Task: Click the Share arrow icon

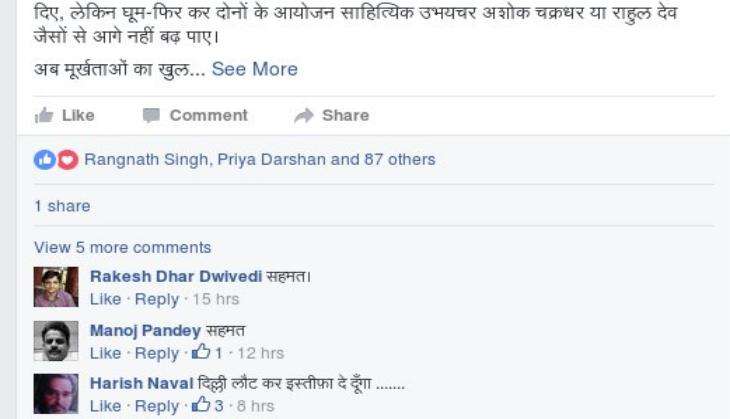Action: tap(304, 115)
